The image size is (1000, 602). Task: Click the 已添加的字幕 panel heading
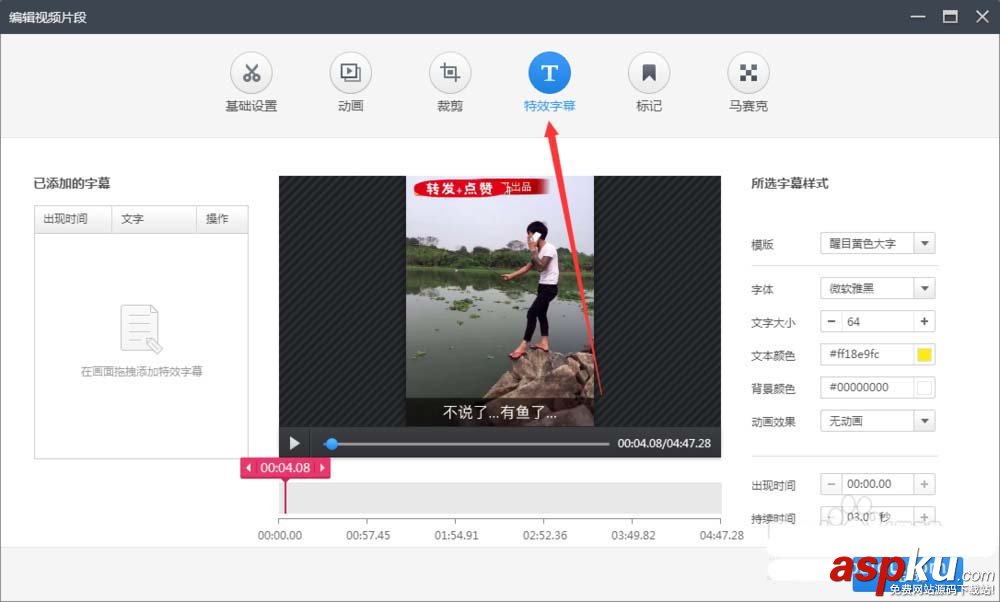(72, 183)
